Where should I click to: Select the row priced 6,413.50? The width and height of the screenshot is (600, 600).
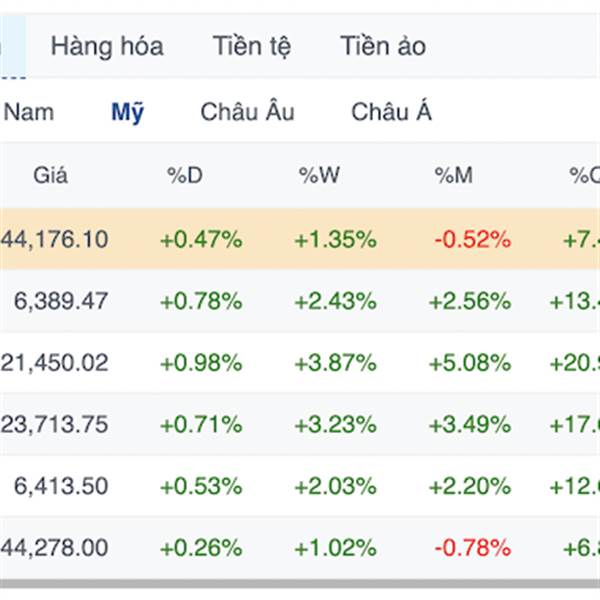click(x=61, y=486)
